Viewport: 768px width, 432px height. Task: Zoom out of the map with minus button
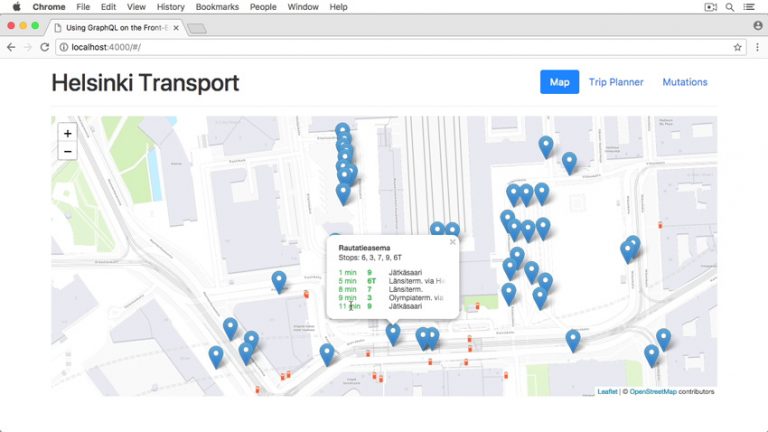click(x=68, y=151)
